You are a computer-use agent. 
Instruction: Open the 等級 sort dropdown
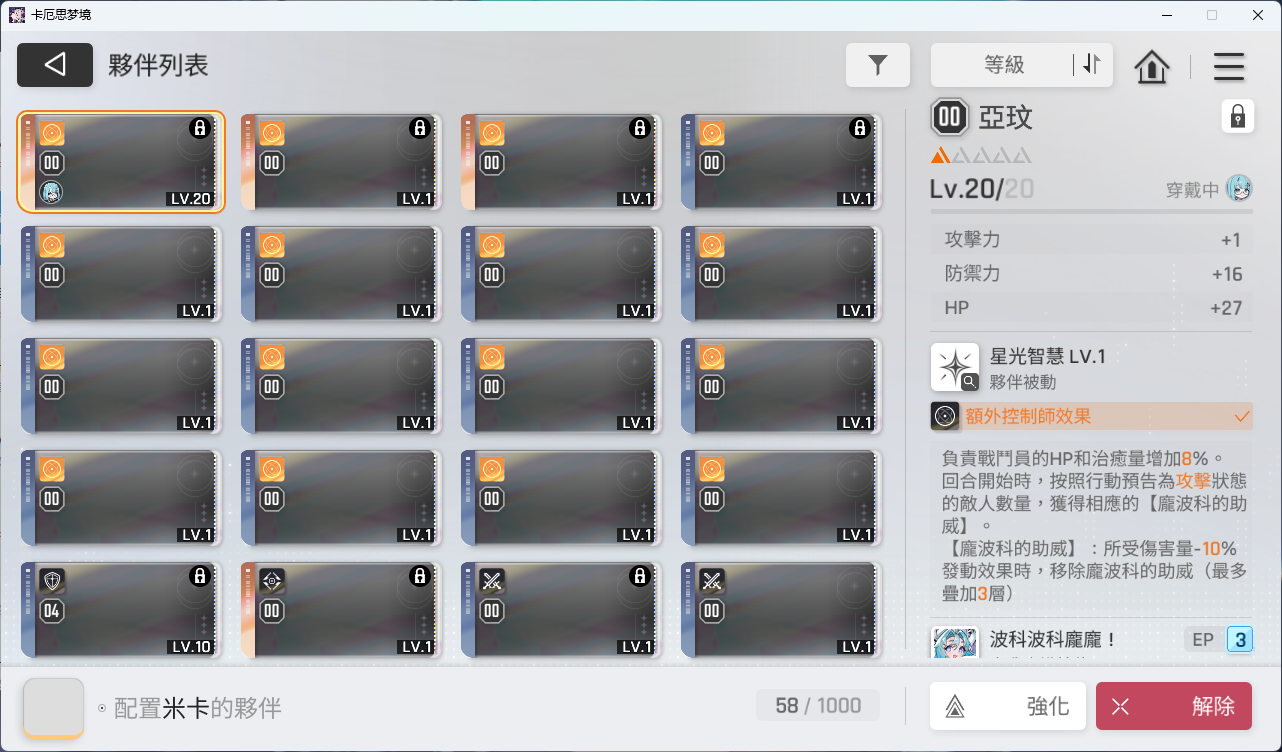pyautogui.click(x=1003, y=65)
